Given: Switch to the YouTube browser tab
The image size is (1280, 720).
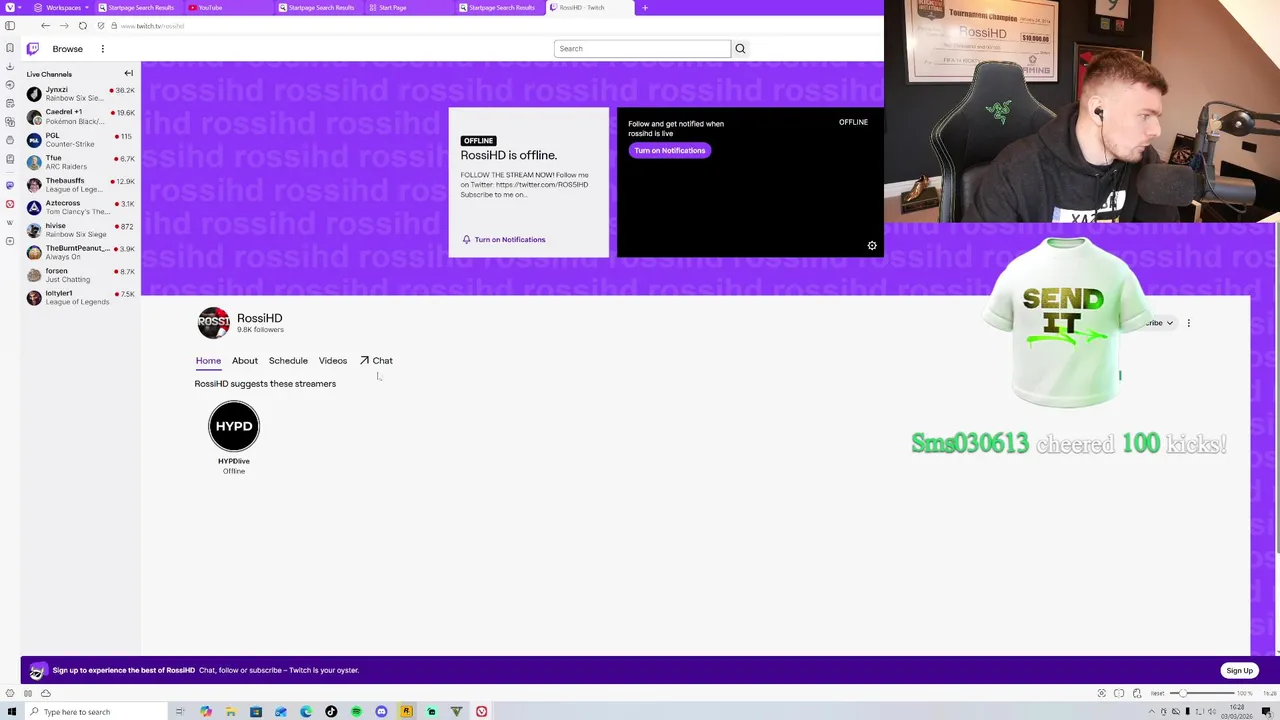Looking at the screenshot, I should pos(230,7).
